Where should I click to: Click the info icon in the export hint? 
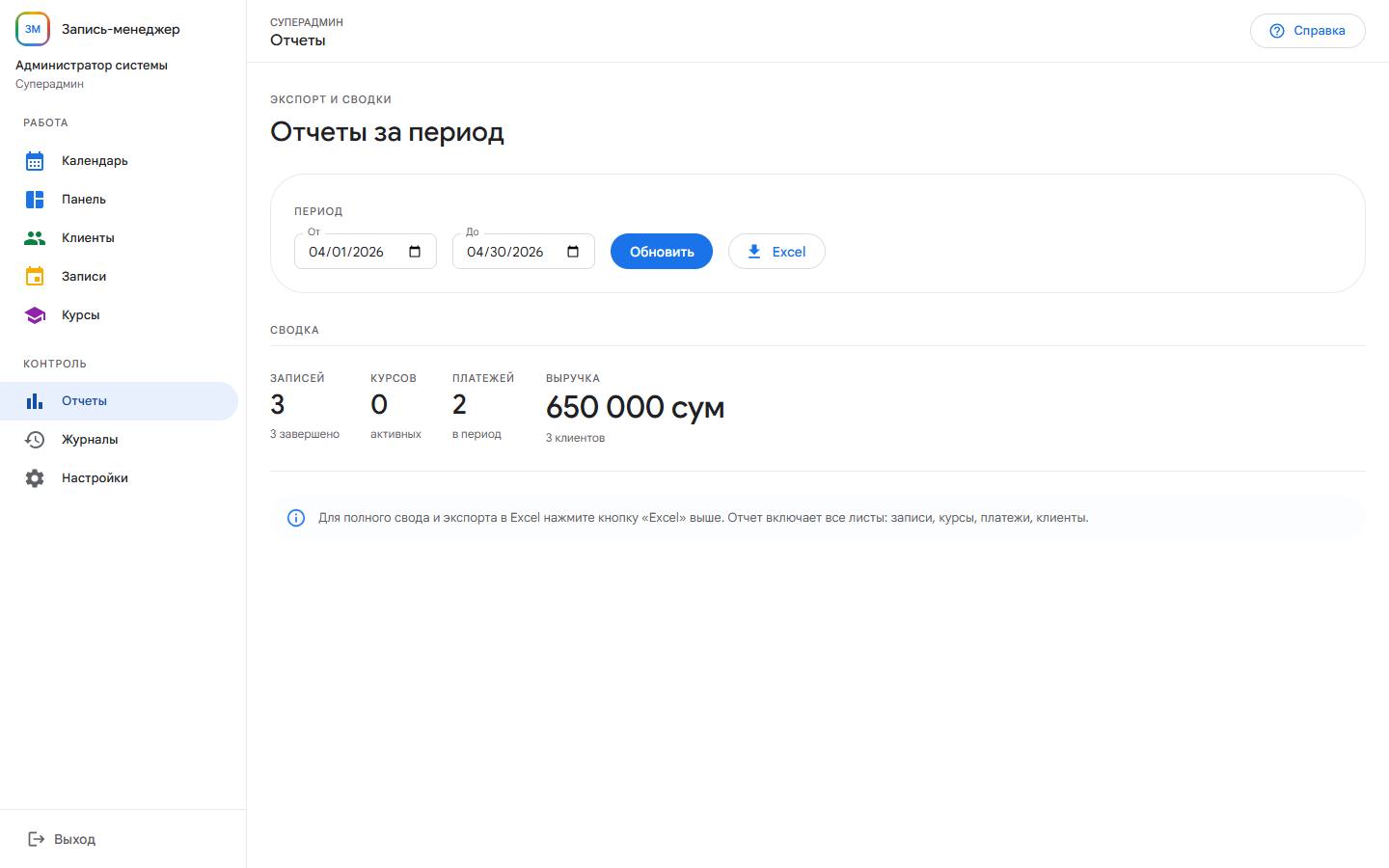(296, 518)
